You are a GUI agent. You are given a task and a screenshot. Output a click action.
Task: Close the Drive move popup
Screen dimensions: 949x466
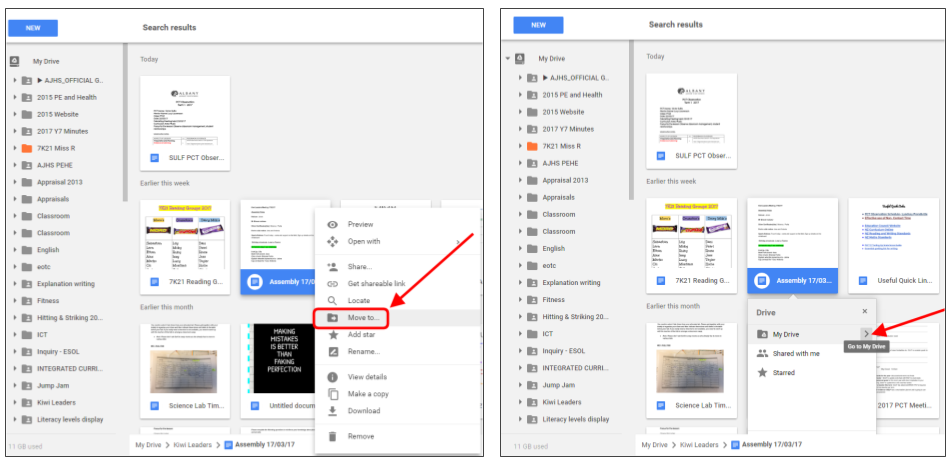point(864,311)
